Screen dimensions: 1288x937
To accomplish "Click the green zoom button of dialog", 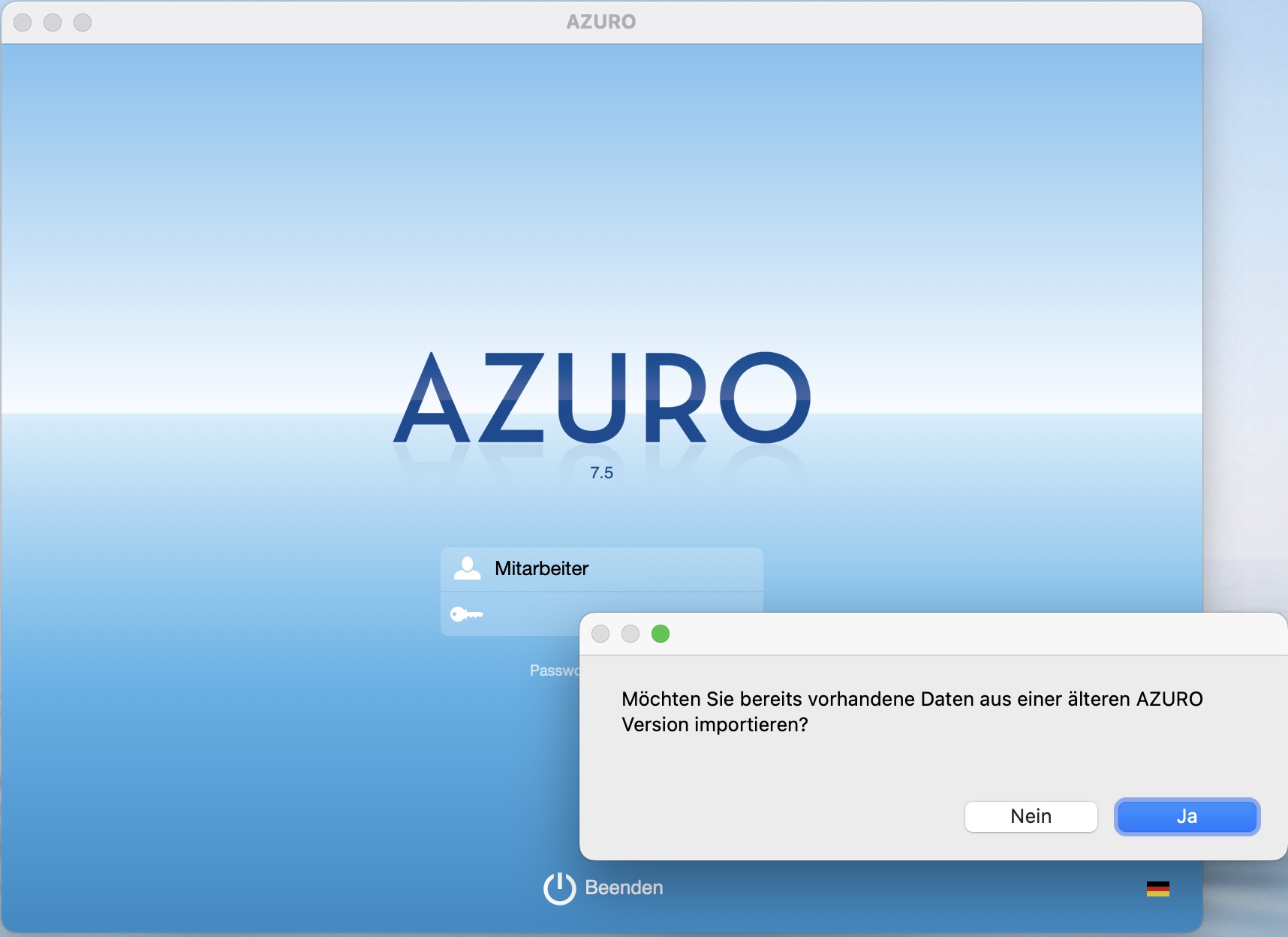I will (661, 634).
